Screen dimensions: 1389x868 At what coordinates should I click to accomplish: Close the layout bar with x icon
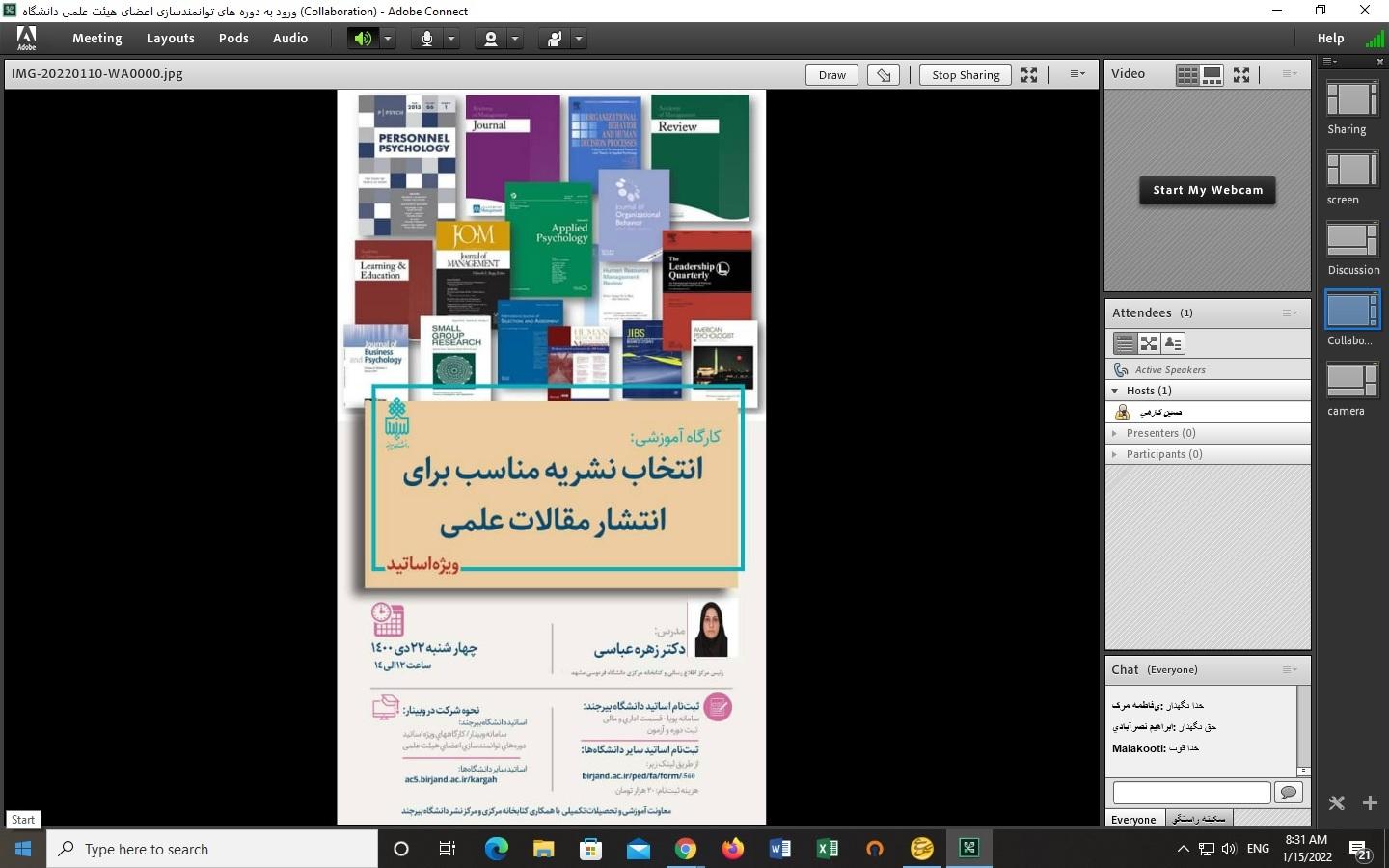(1379, 61)
